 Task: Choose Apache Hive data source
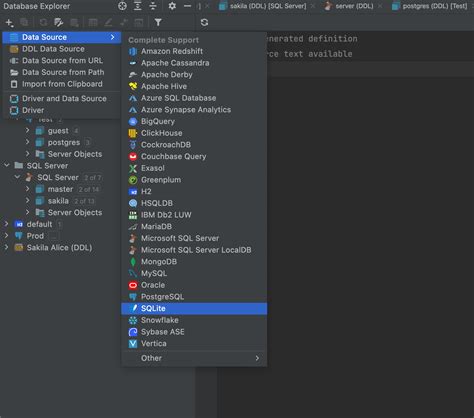pyautogui.click(x=194, y=86)
